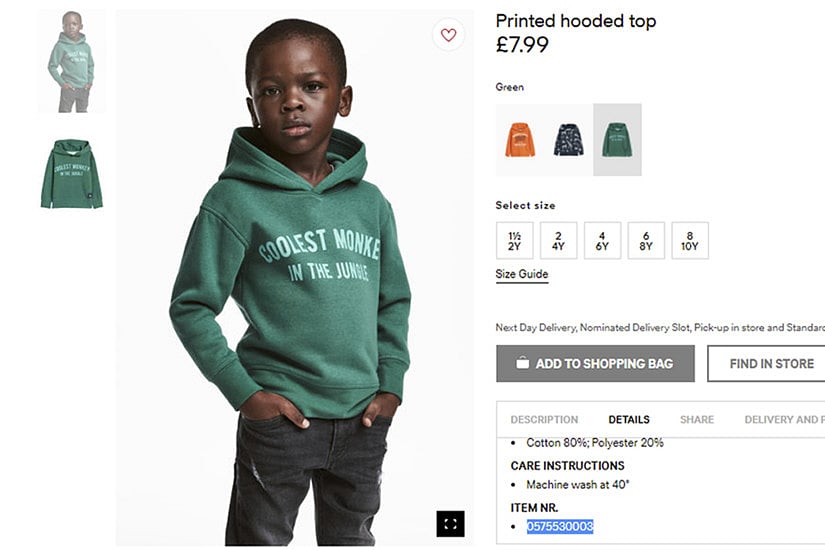The height and width of the screenshot is (550, 825).
Task: Select the green hoodie color swatch
Action: click(x=617, y=140)
